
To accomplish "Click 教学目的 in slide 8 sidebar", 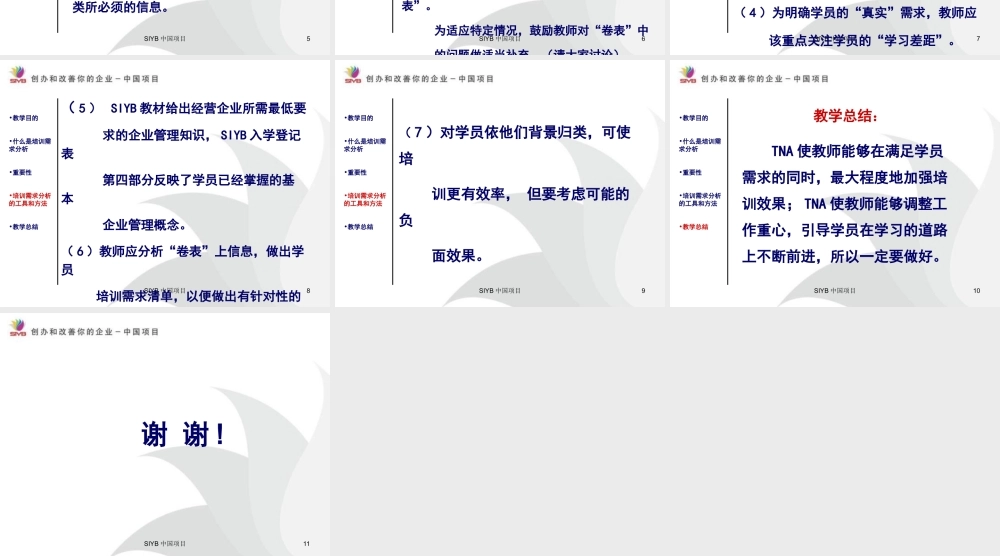I will tap(24, 118).
